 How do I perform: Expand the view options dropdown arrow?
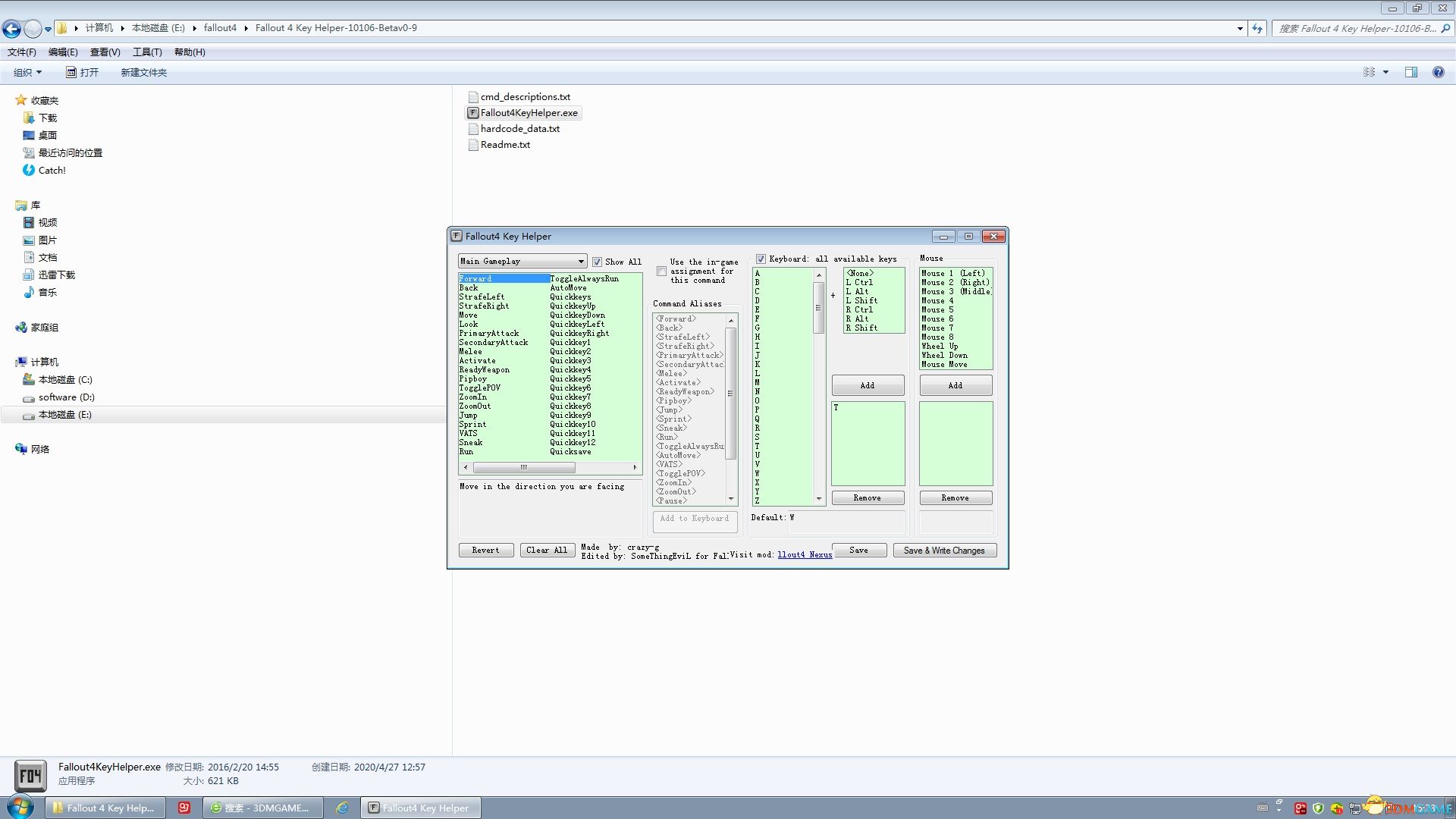click(x=1385, y=72)
